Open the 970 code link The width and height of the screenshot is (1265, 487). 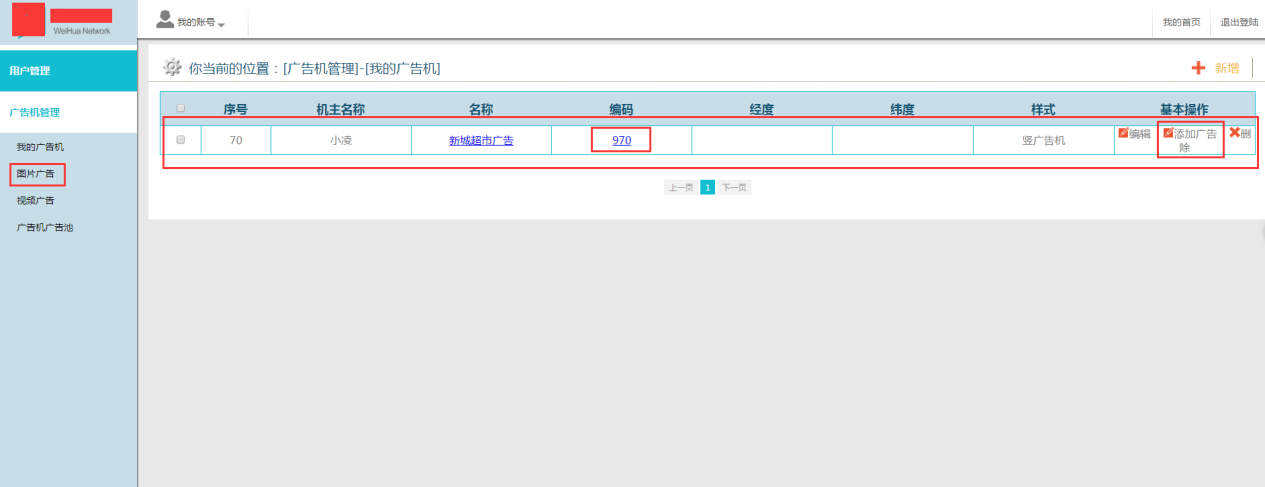(621, 141)
